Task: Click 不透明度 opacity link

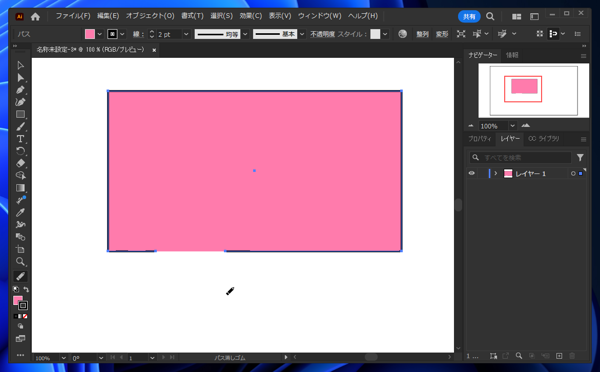Action: (x=322, y=34)
